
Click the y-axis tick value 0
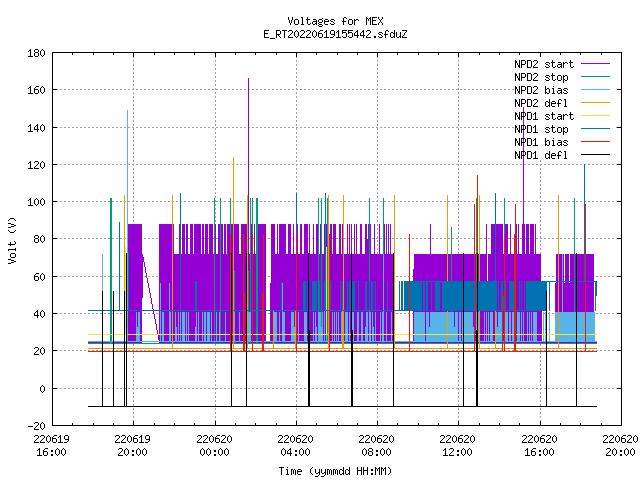[42, 389]
